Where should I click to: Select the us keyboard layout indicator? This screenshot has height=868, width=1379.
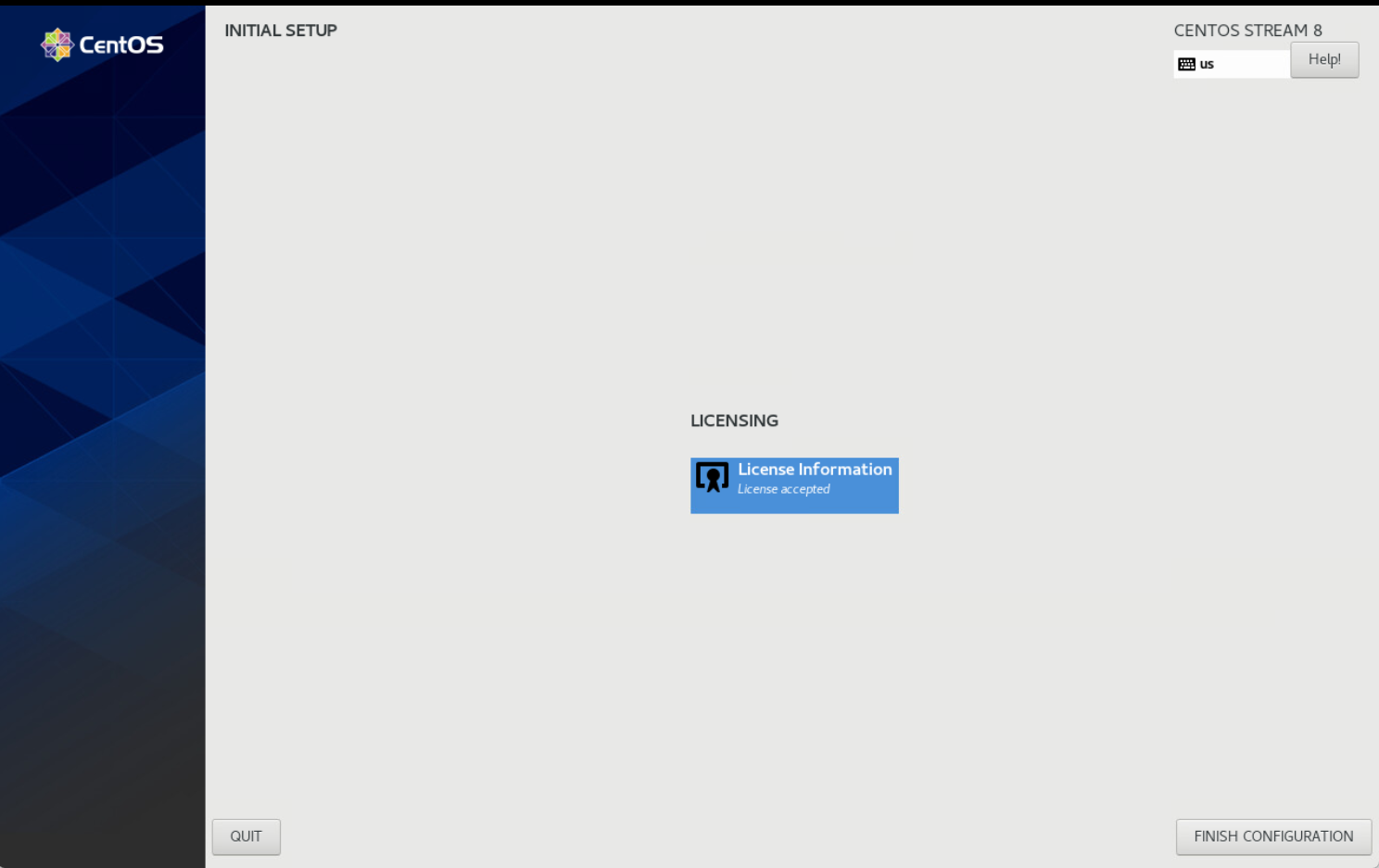coord(1232,64)
